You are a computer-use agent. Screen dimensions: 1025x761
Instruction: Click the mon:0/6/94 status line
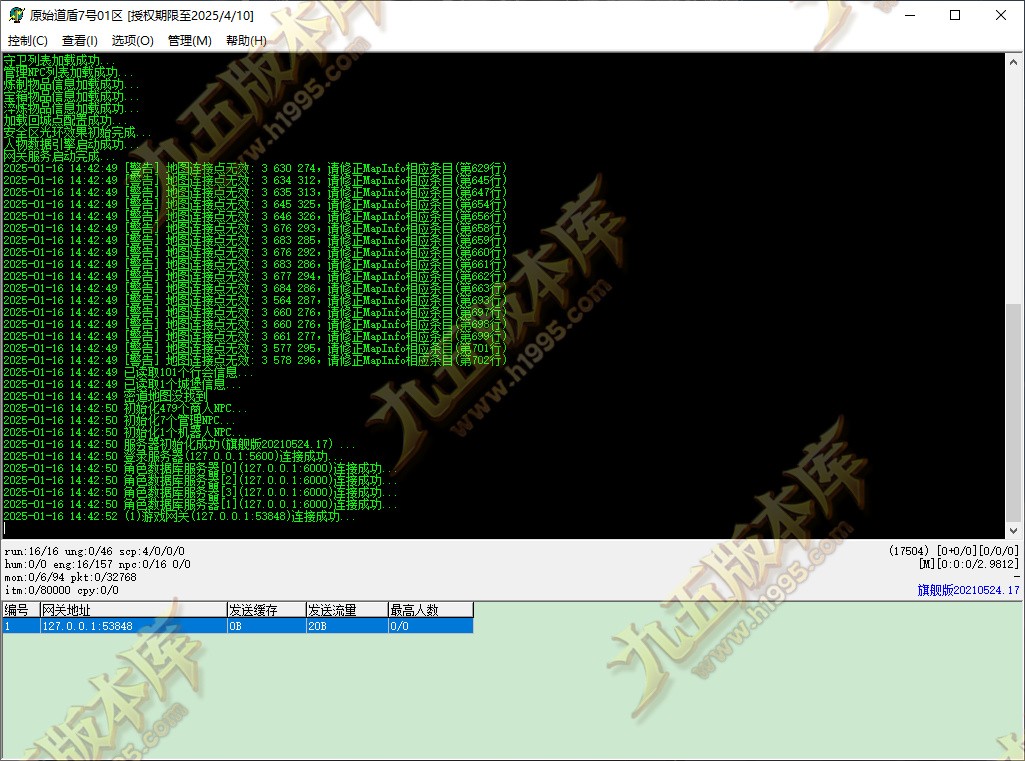[70, 577]
